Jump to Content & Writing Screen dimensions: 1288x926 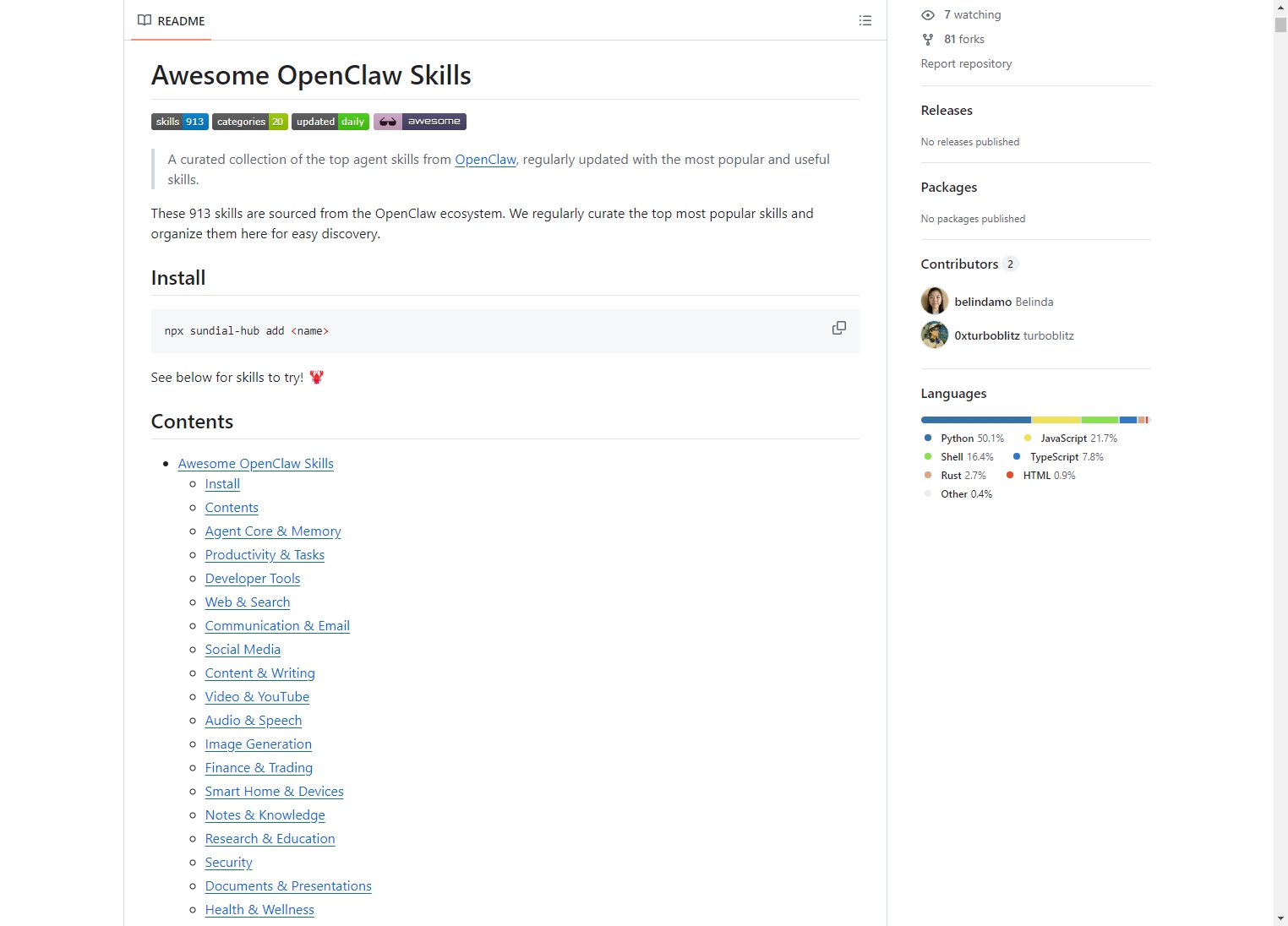260,673
